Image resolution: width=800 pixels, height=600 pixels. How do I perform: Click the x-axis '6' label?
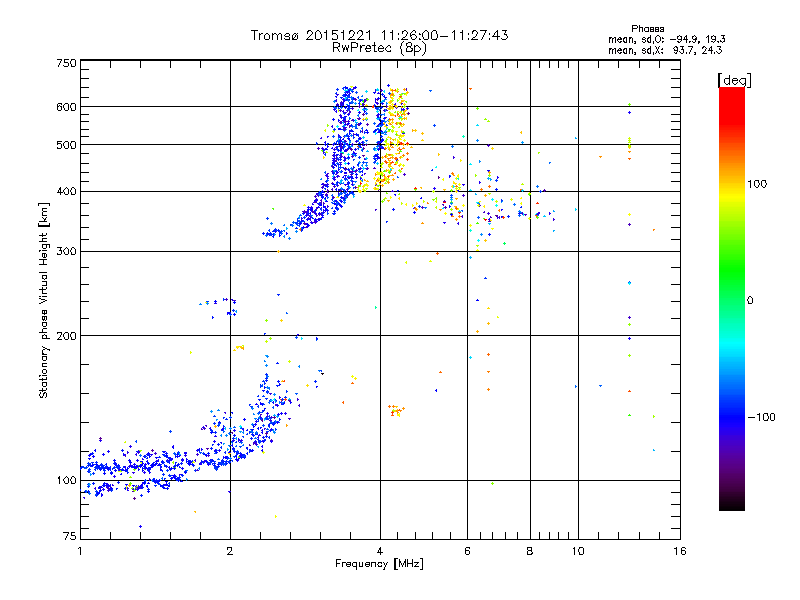[467, 551]
